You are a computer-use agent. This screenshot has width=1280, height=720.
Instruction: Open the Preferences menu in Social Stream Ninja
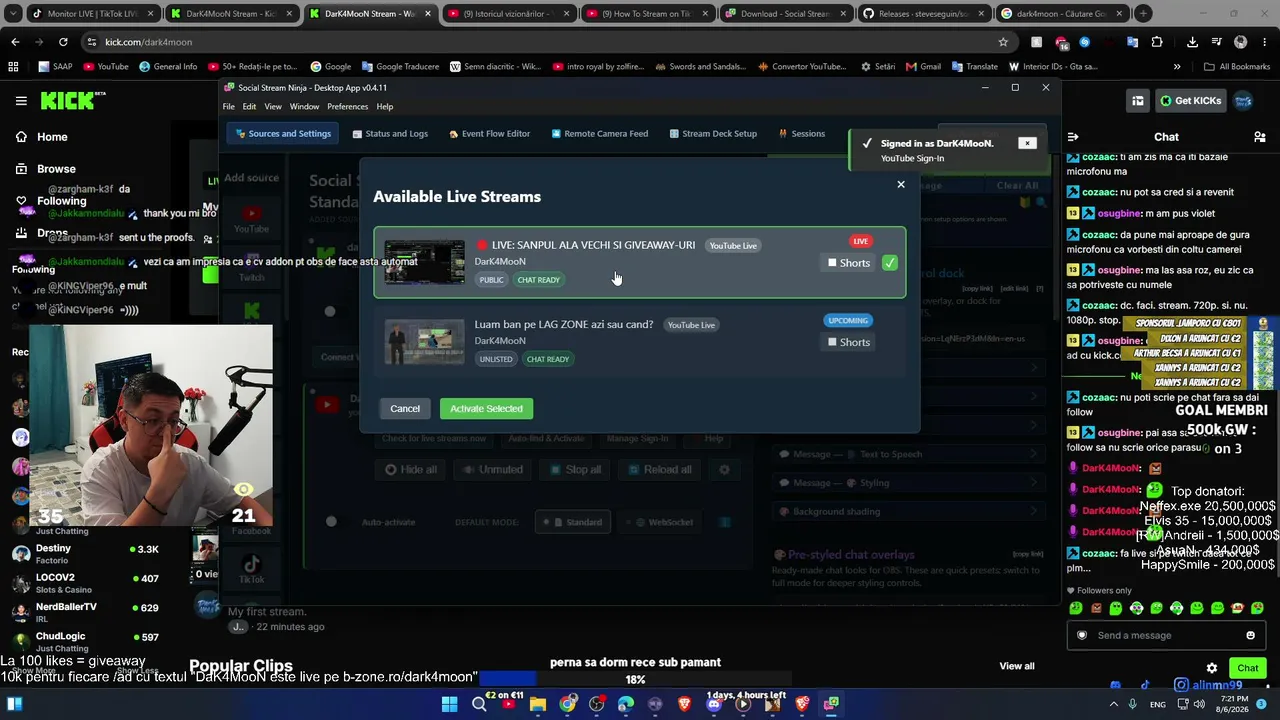(347, 106)
